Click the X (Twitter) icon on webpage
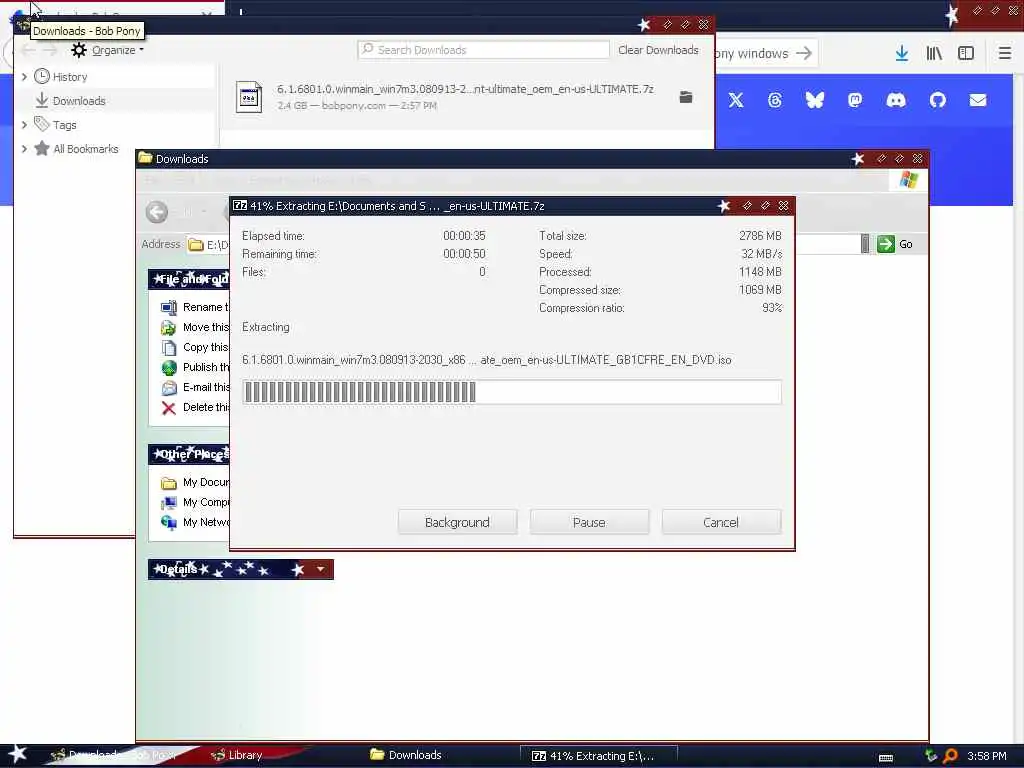 [x=736, y=100]
